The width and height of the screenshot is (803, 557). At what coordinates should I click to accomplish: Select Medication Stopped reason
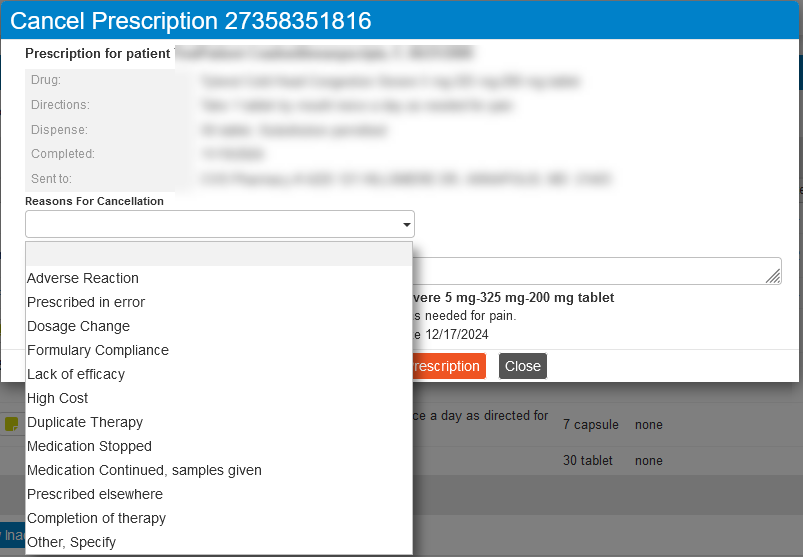tap(219, 446)
